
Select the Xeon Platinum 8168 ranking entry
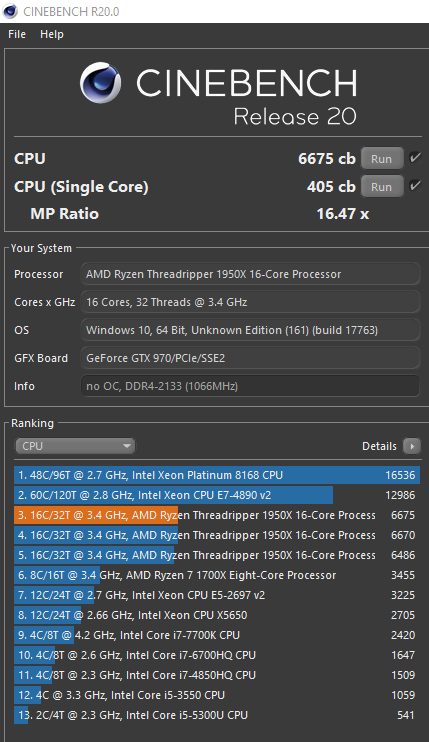217,475
